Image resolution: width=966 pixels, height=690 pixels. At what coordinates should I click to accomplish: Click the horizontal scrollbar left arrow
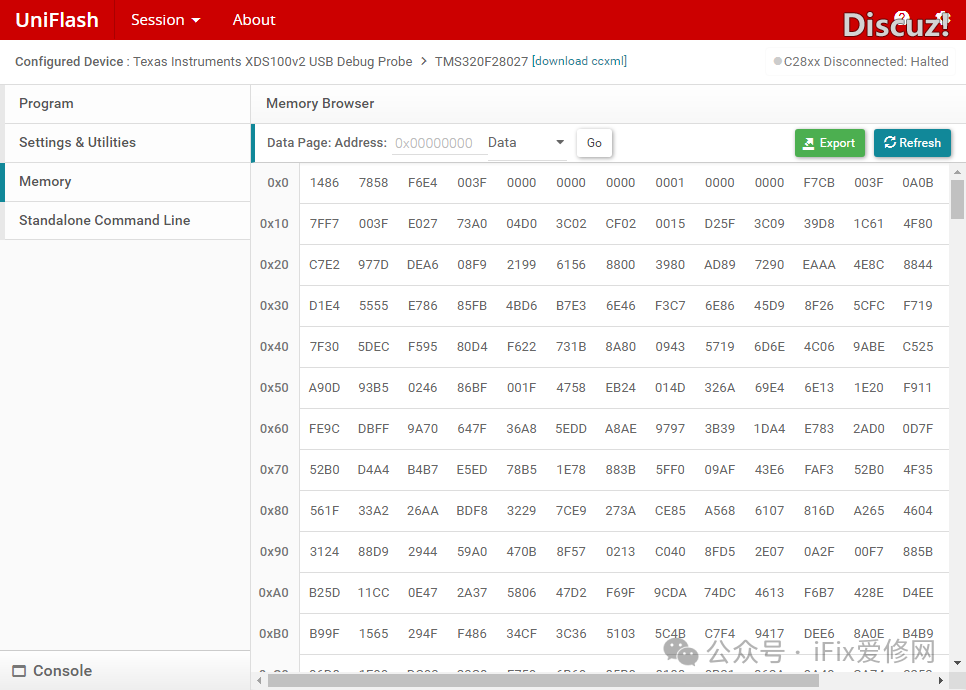point(260,681)
